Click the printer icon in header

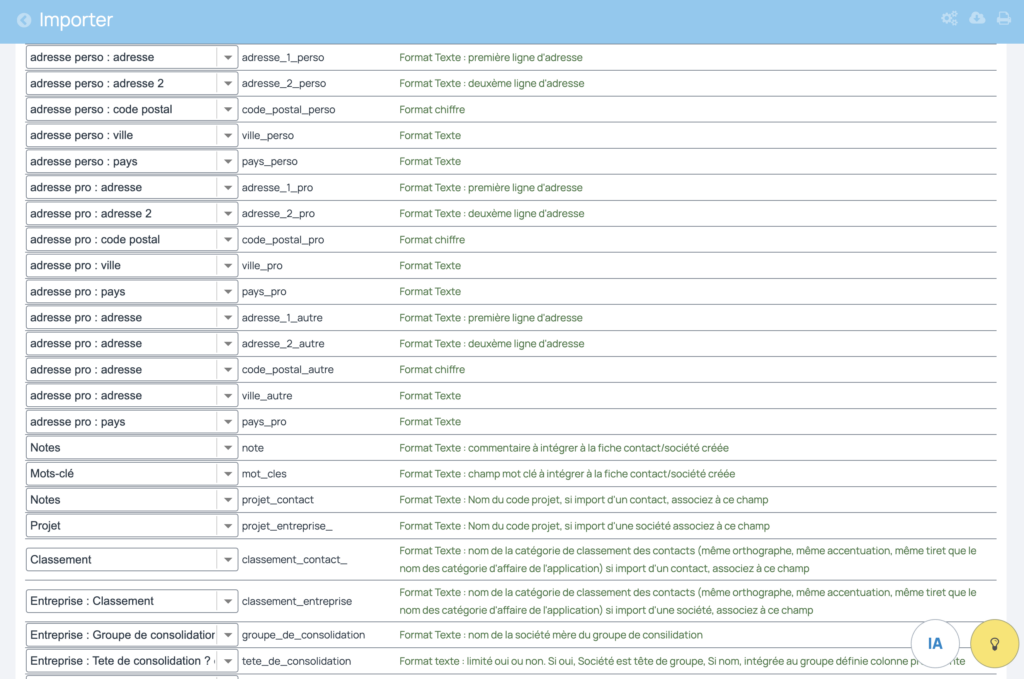(1004, 18)
